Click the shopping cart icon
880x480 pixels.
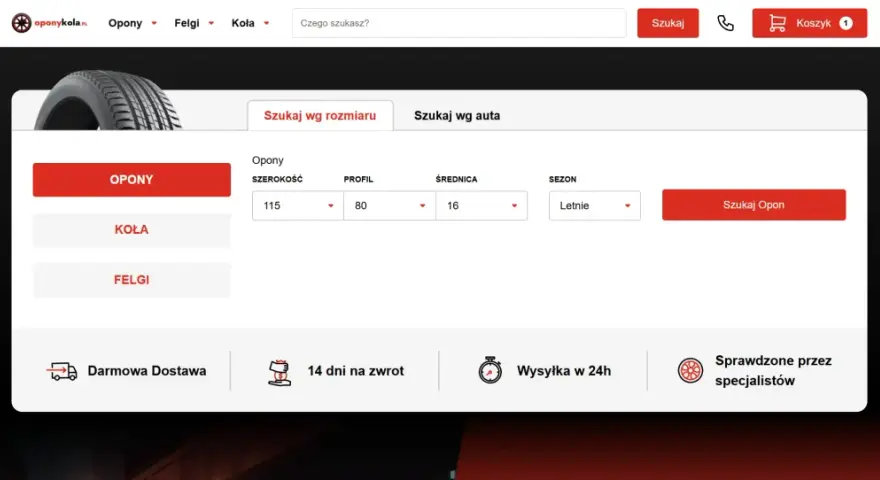coord(777,23)
